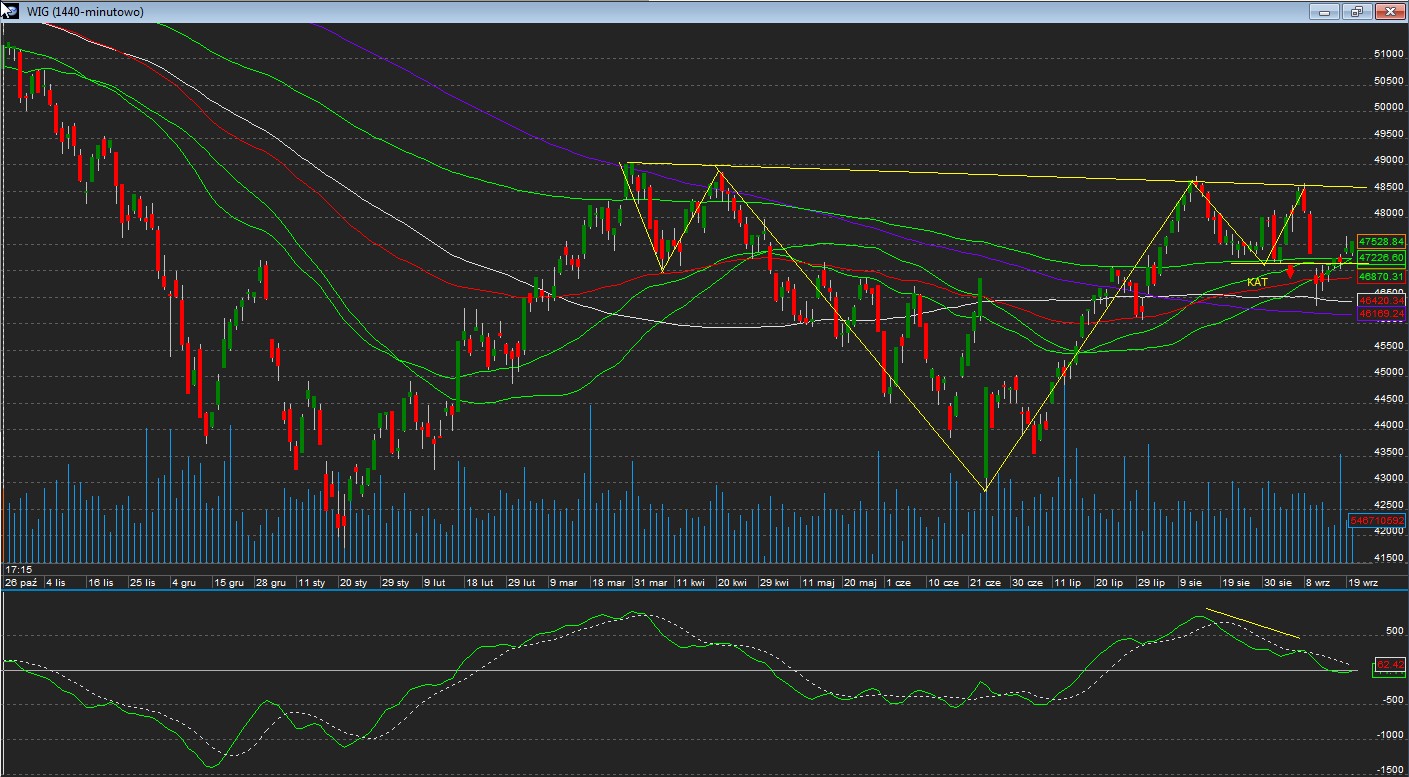
Task: Click the "9 mar" date label
Action: 564,581
